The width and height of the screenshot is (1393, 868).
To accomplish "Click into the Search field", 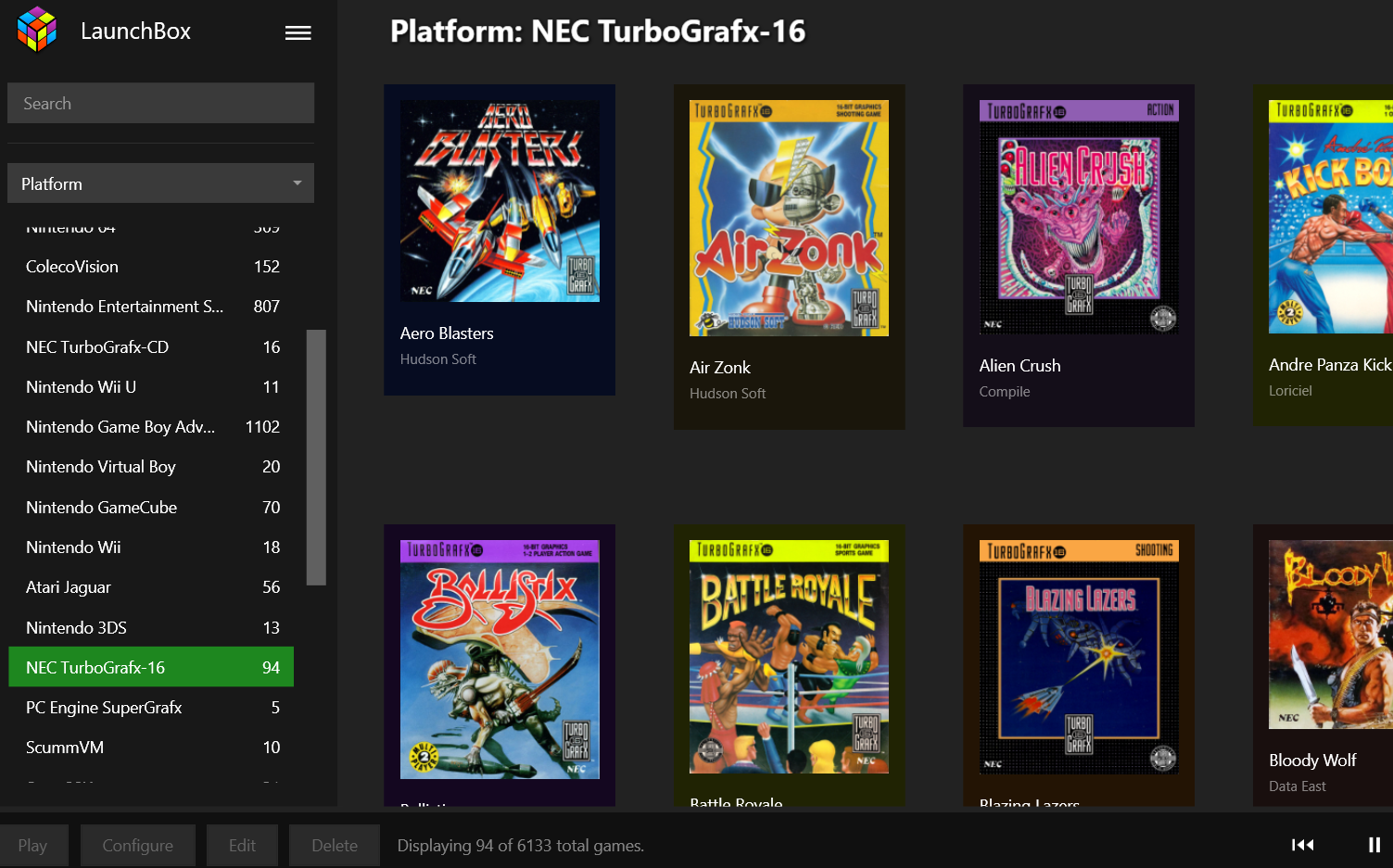I will pos(161,103).
